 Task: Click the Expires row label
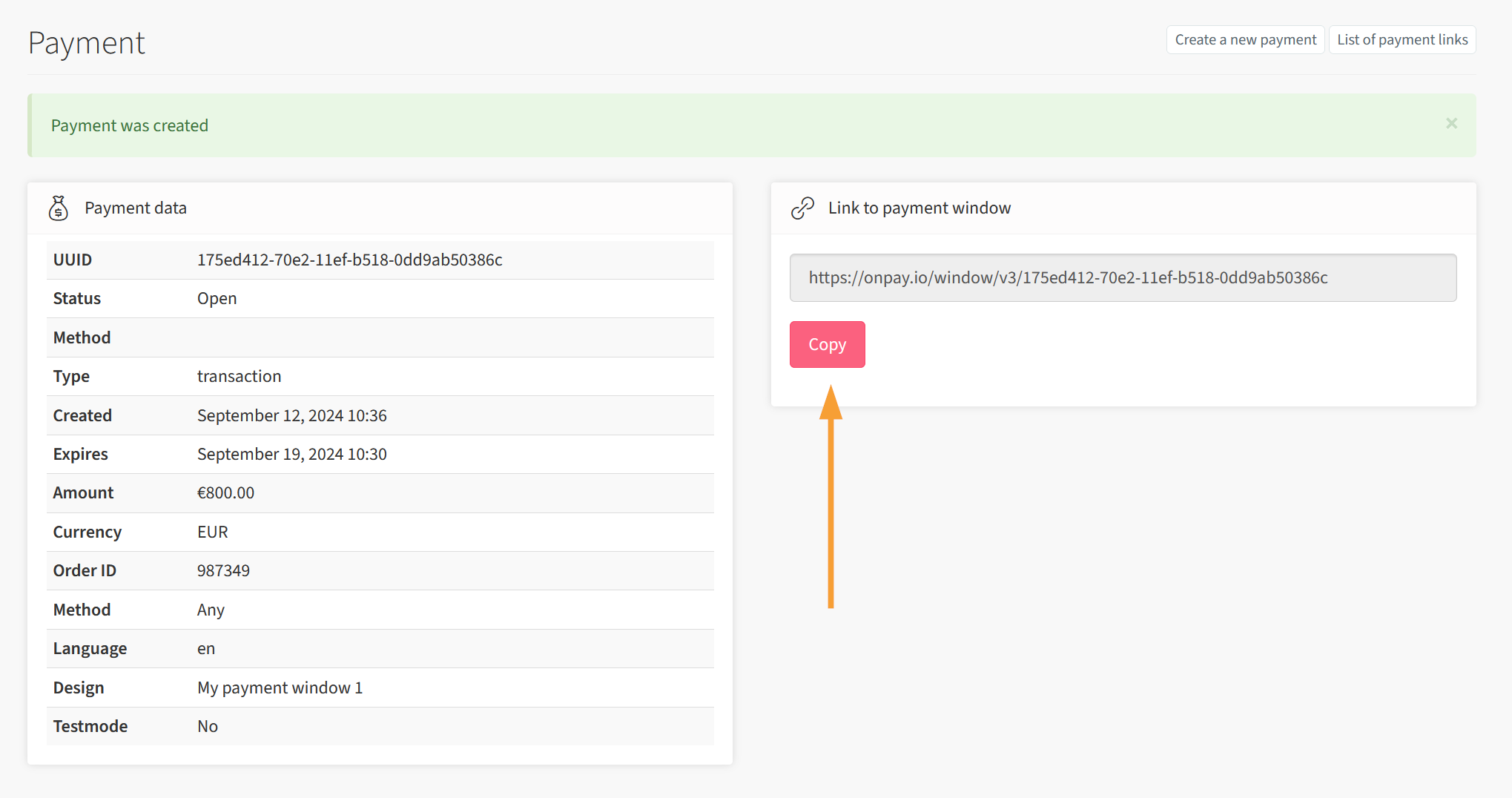(81, 454)
